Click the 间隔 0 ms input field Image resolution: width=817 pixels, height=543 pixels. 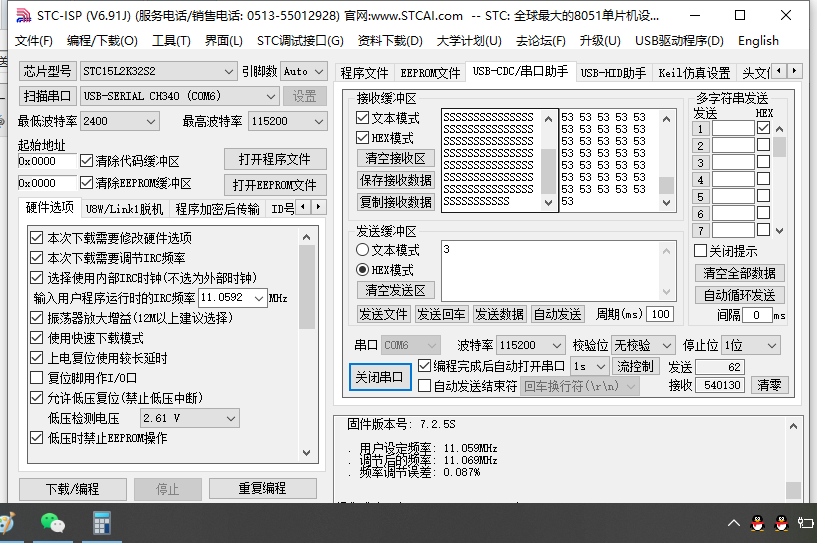click(757, 315)
